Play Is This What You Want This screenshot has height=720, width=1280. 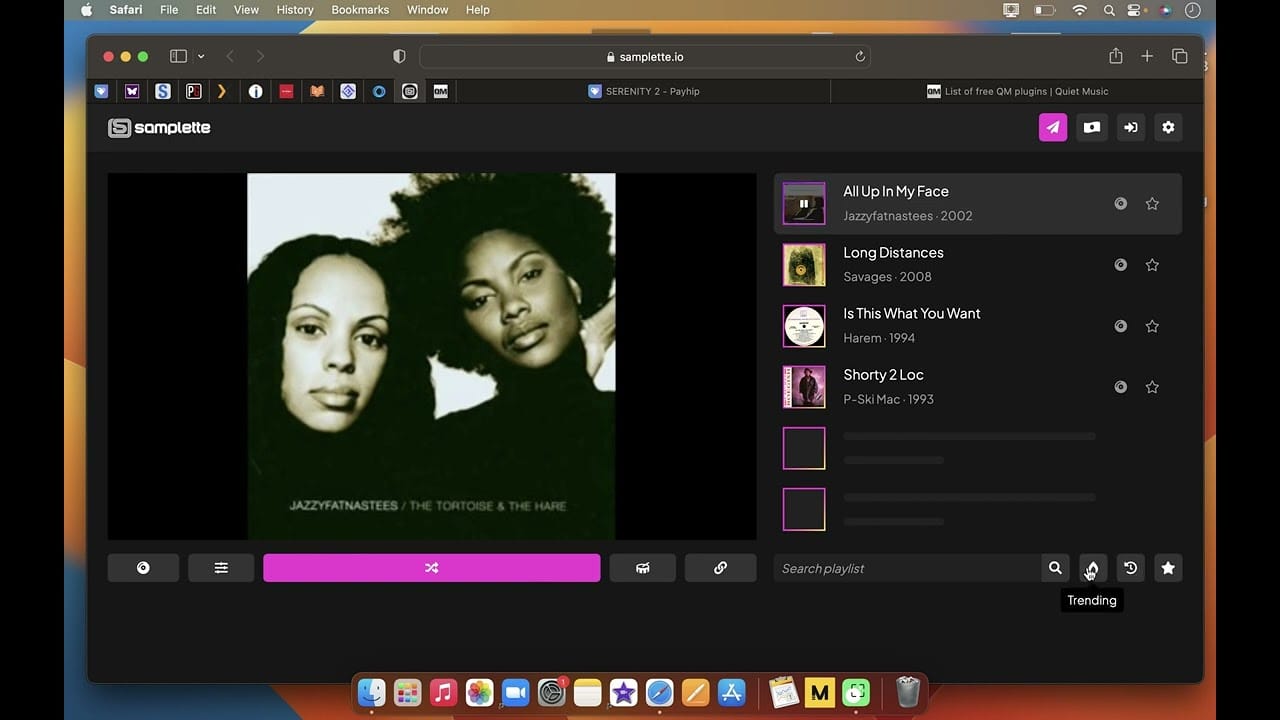(x=804, y=326)
